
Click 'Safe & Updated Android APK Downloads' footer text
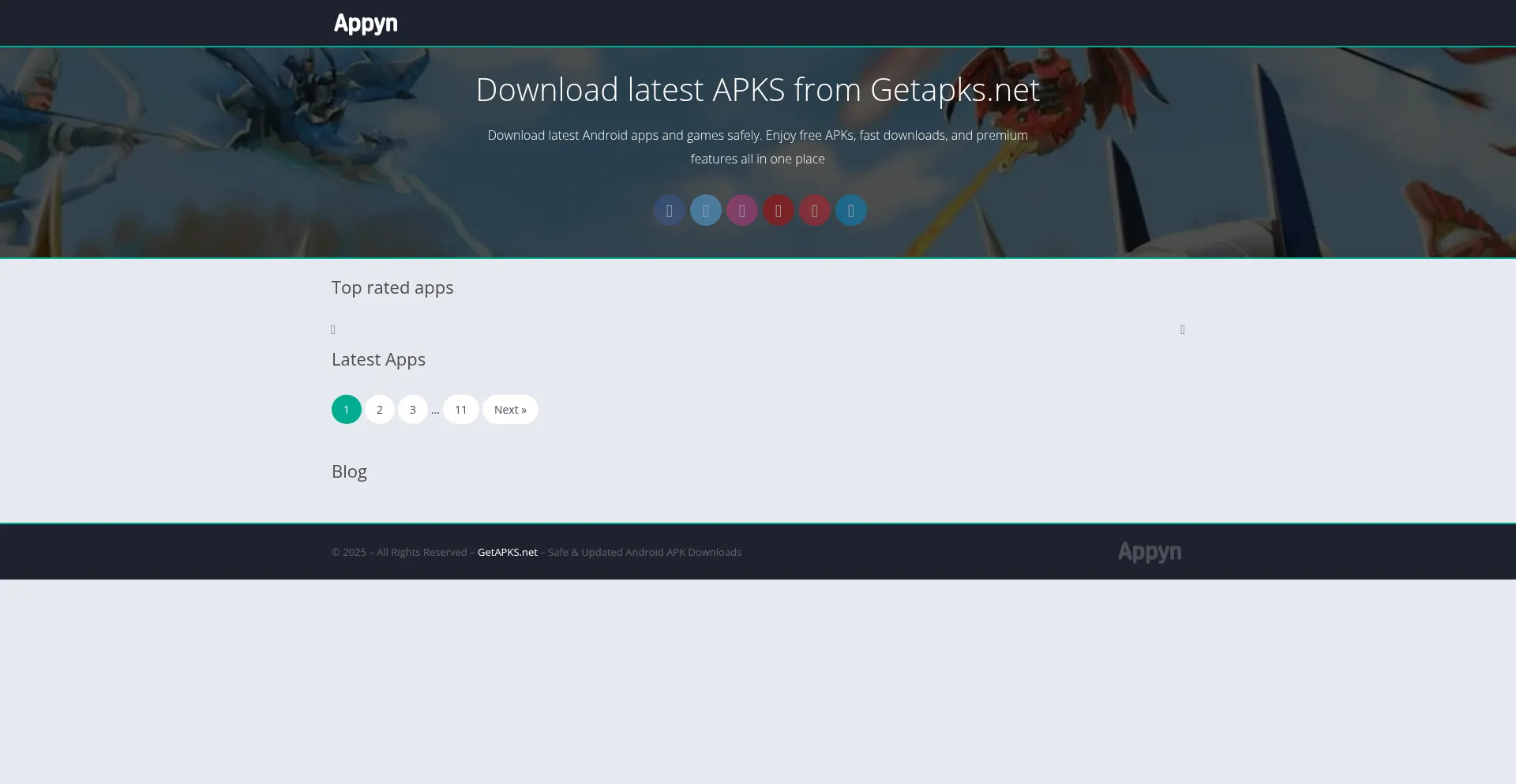[x=644, y=552]
